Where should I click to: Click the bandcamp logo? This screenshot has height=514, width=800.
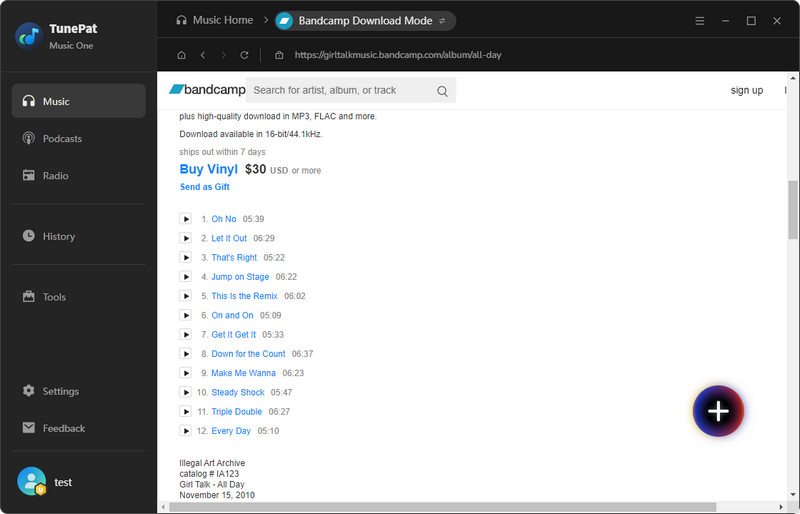(x=207, y=90)
